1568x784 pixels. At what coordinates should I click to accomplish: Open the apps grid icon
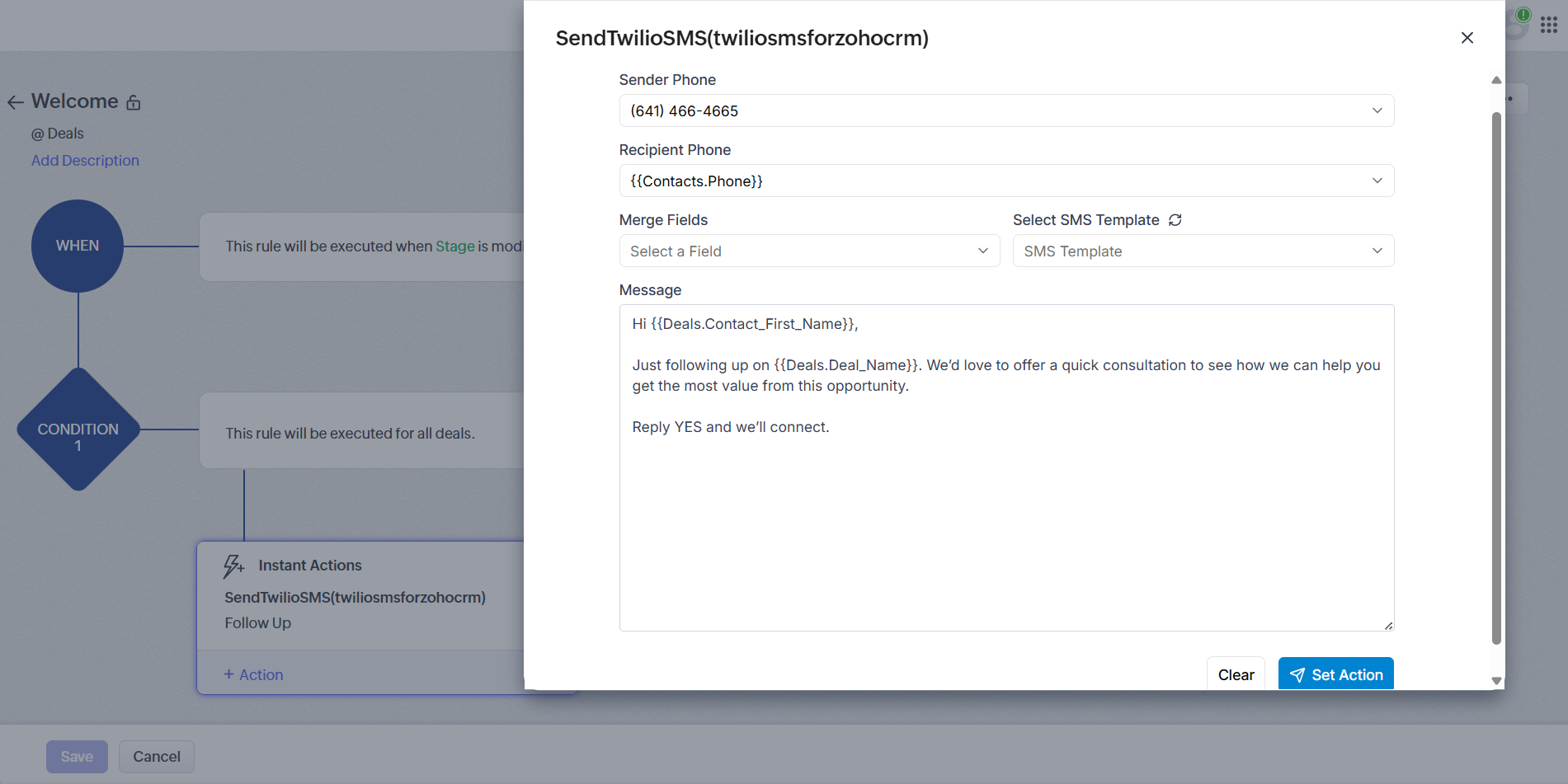pos(1548,26)
